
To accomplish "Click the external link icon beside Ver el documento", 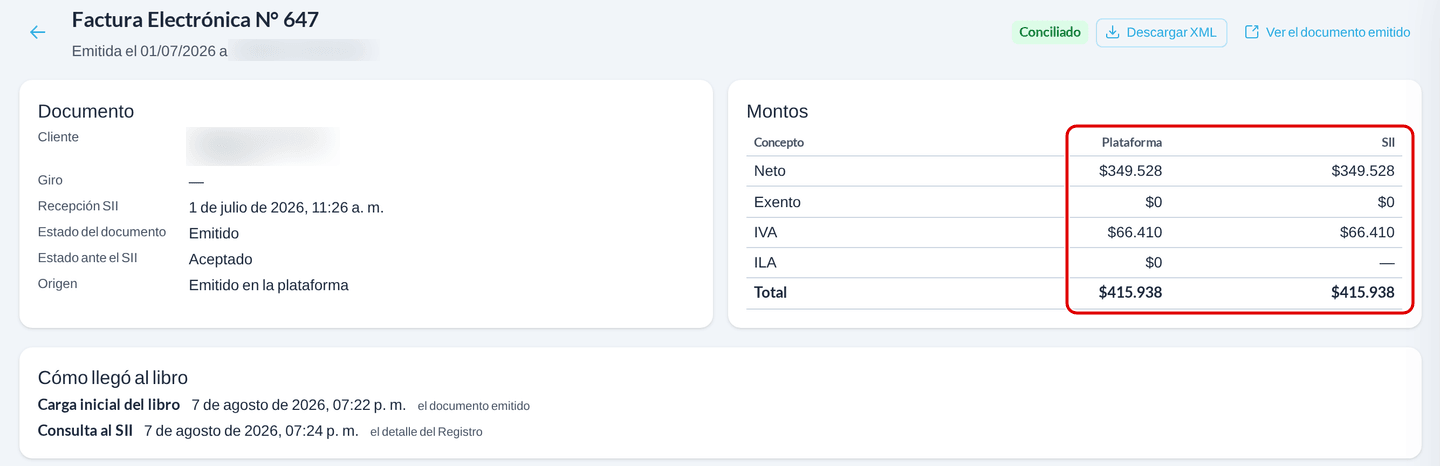I will point(1251,32).
